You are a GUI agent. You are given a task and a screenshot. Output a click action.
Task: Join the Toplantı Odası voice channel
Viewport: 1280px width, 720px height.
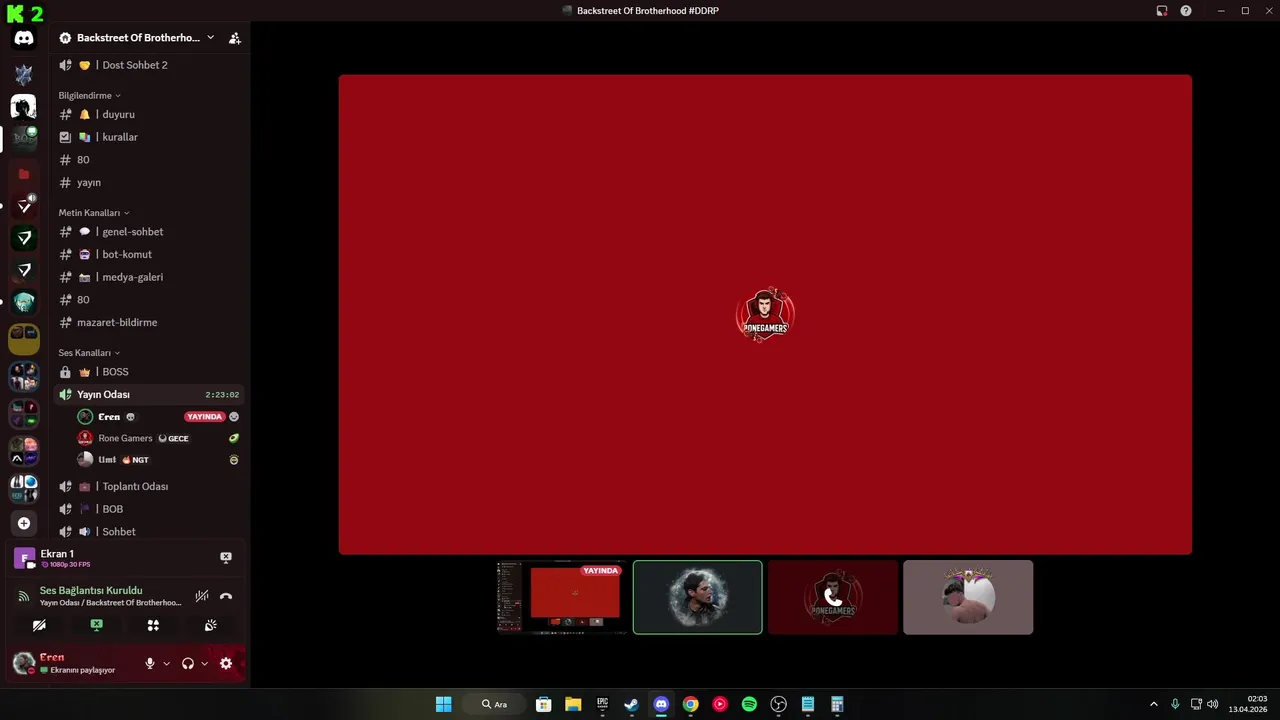pyautogui.click(x=148, y=486)
